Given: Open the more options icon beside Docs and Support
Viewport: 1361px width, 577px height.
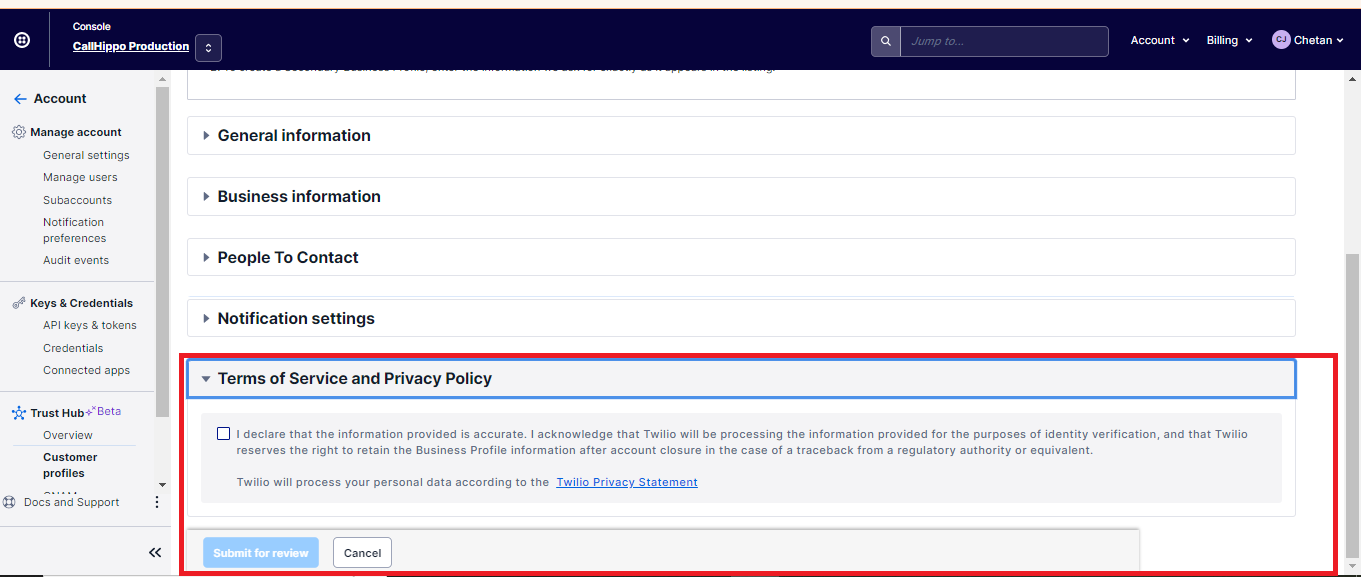Looking at the screenshot, I should [x=156, y=502].
